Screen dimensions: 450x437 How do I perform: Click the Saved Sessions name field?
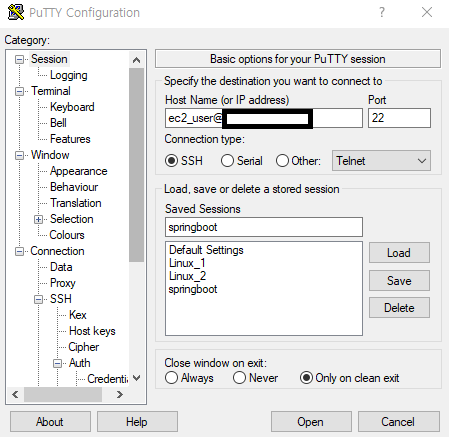pos(264,227)
